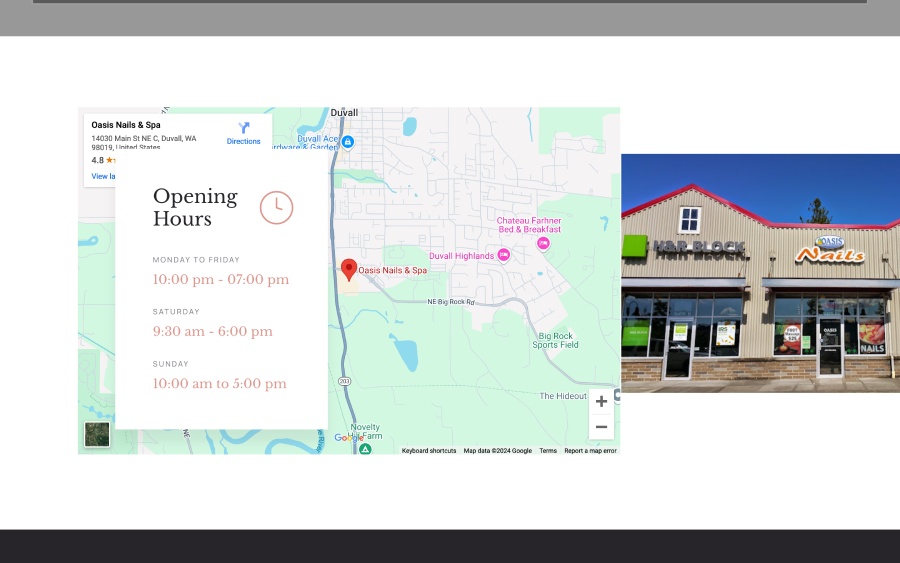The height and width of the screenshot is (563, 900).
Task: Click The Hideout label on map
Action: (x=563, y=396)
